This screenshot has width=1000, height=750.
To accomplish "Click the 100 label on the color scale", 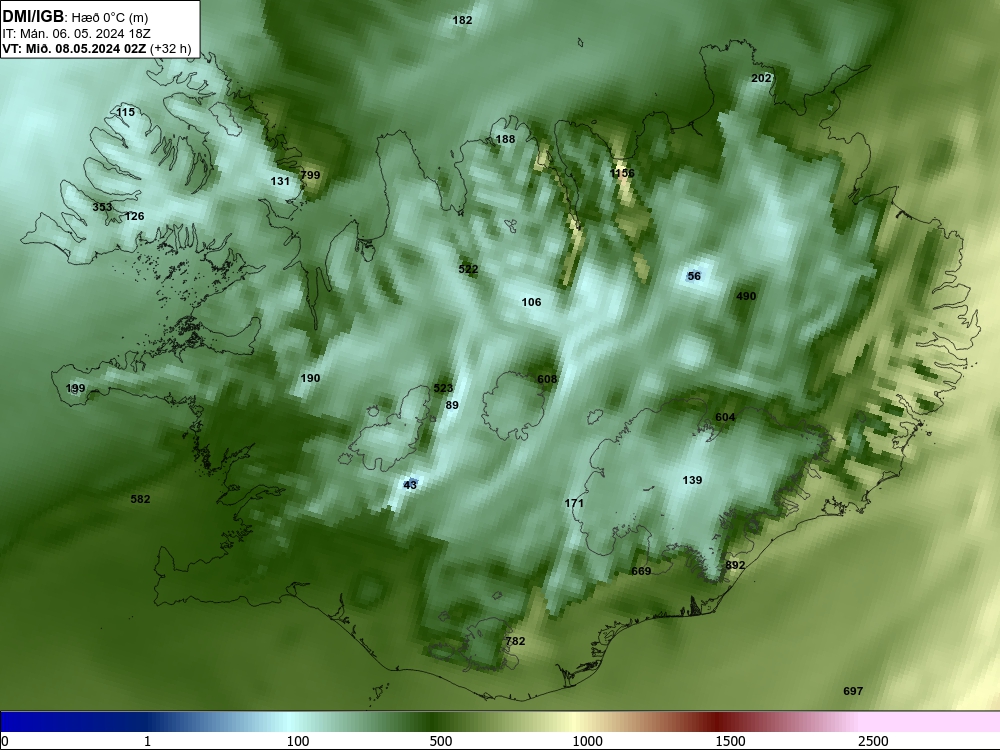I will click(298, 741).
